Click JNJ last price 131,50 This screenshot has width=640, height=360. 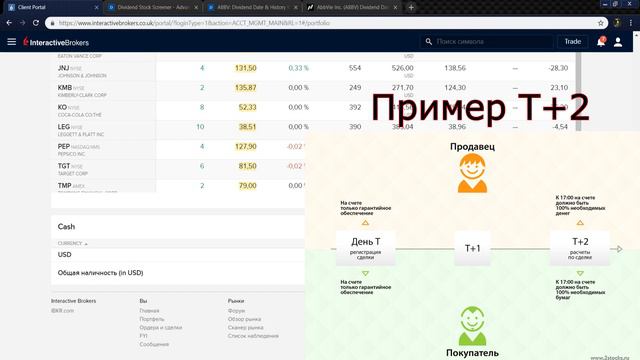(246, 68)
